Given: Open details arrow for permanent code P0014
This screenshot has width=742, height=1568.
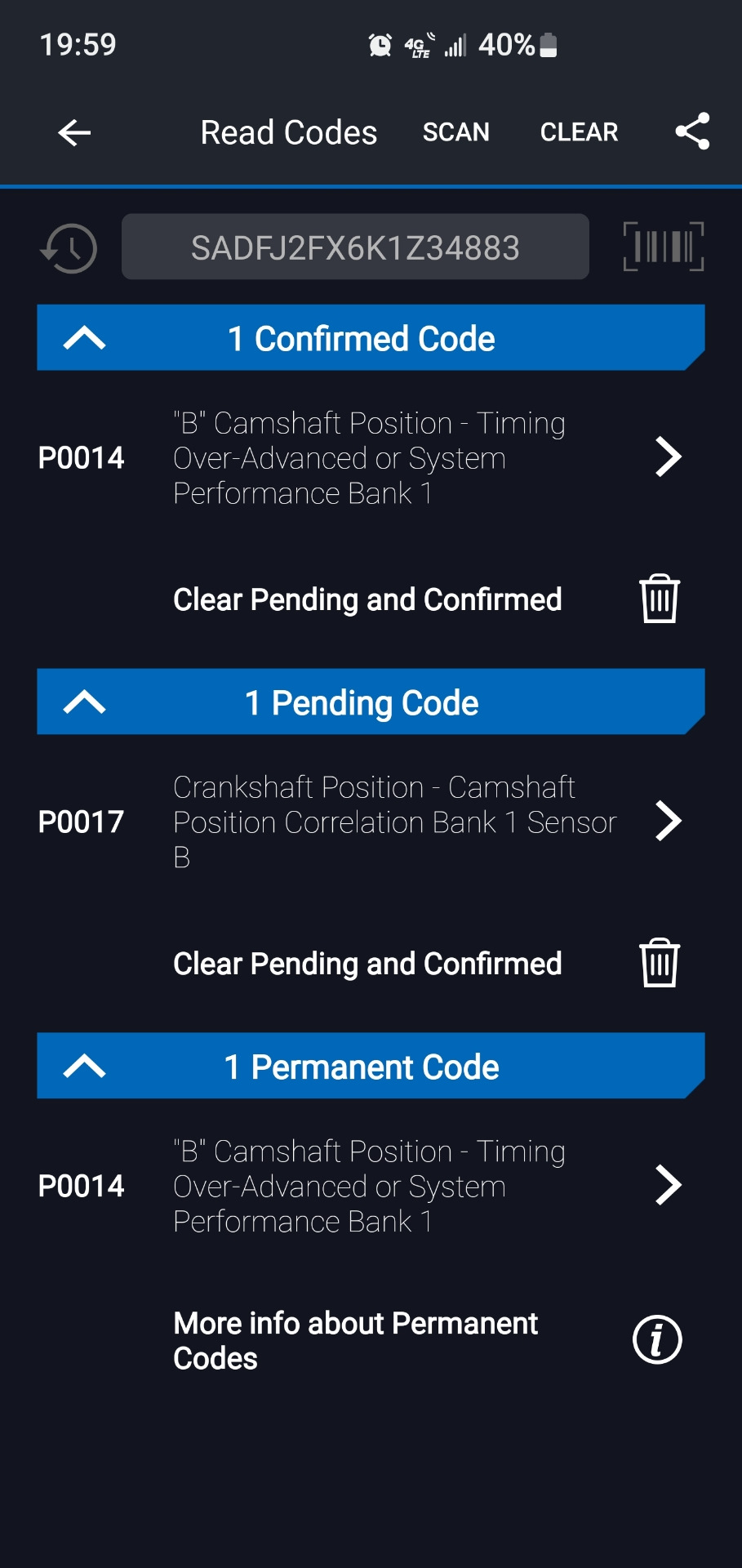Looking at the screenshot, I should point(668,1186).
